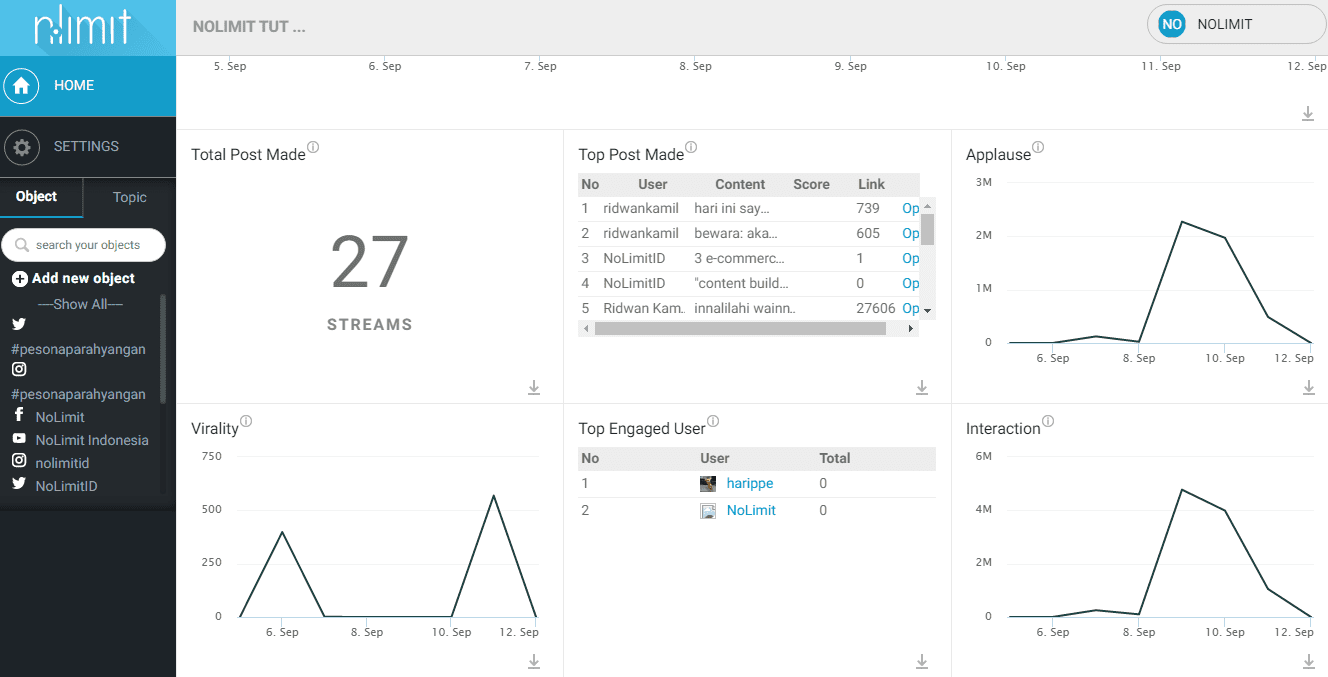Open link for row 1 ridwankamil post
This screenshot has height=677, width=1328.
910,209
